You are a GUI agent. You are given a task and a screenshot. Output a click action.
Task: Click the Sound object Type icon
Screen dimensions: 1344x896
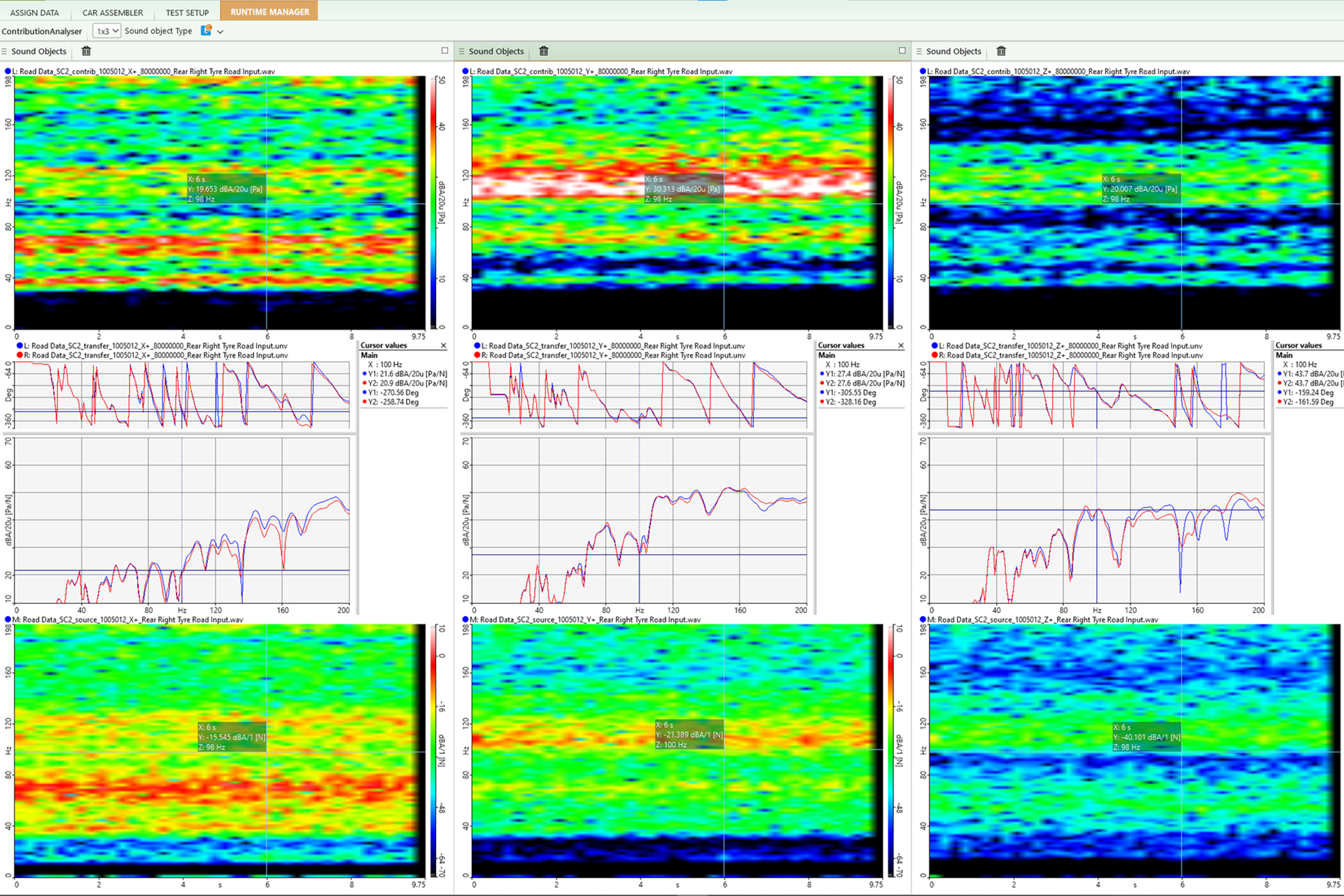pyautogui.click(x=206, y=31)
